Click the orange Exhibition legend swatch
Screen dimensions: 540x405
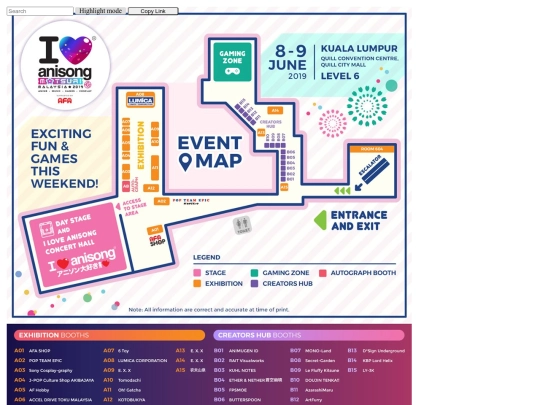tap(197, 283)
